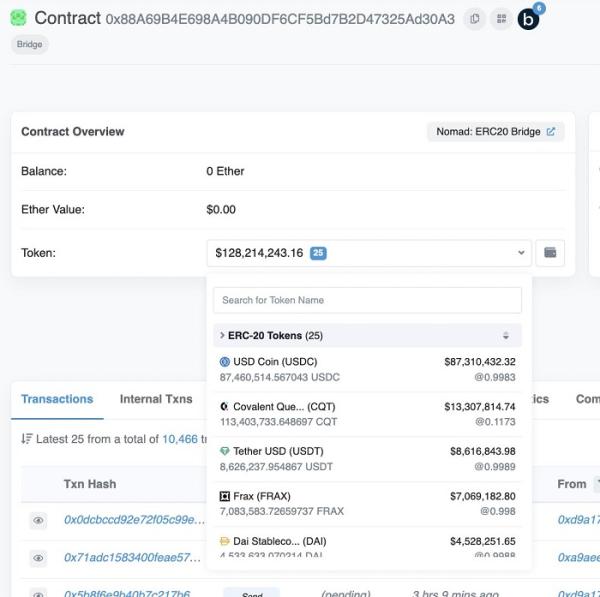Open transaction hash 0x5b8f6e9b40b7c217b6
This screenshot has height=597, width=600.
click(127, 593)
